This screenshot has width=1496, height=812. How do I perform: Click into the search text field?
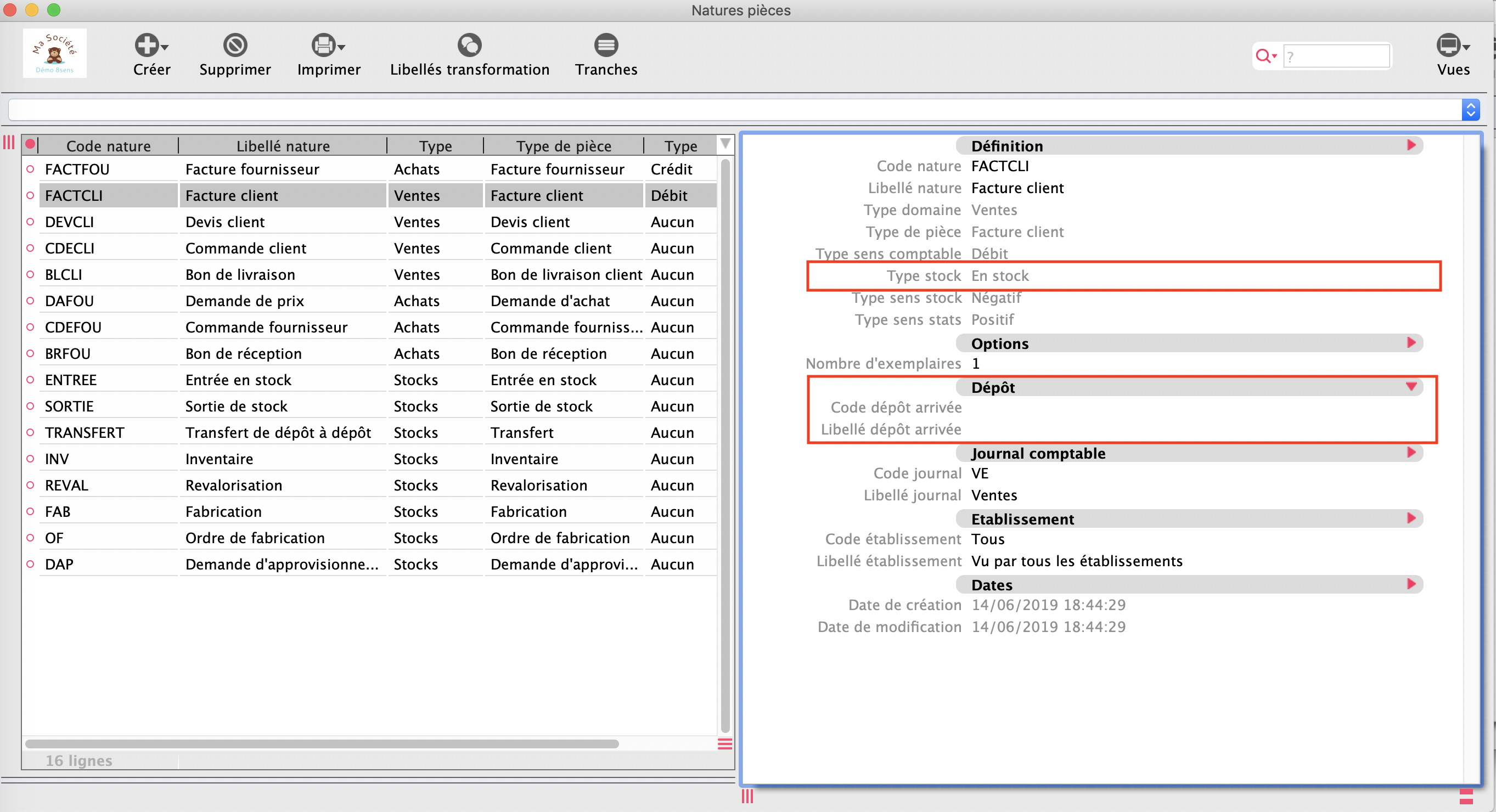[x=1336, y=57]
